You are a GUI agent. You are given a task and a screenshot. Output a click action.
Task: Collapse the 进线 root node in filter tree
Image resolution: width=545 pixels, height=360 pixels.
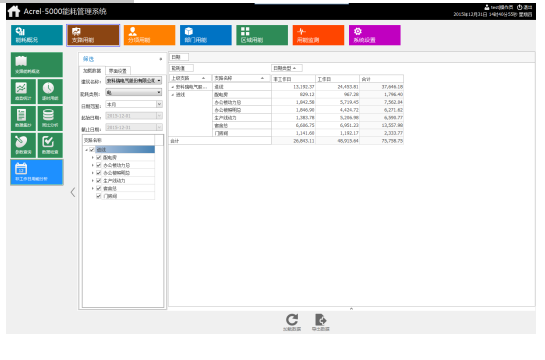point(87,150)
